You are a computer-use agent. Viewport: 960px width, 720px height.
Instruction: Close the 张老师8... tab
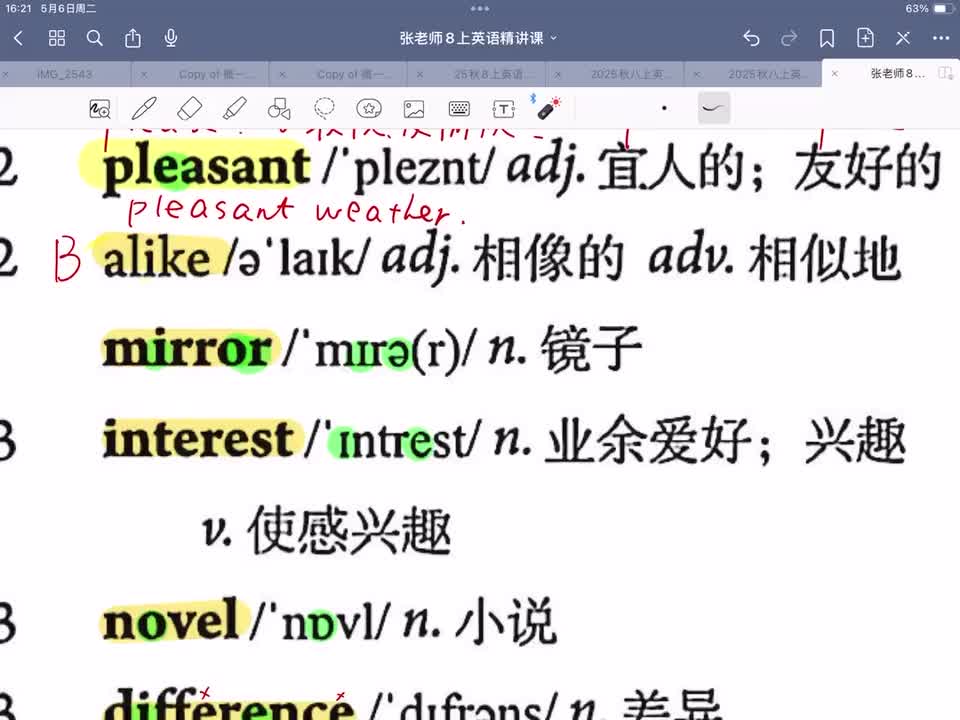pos(834,73)
